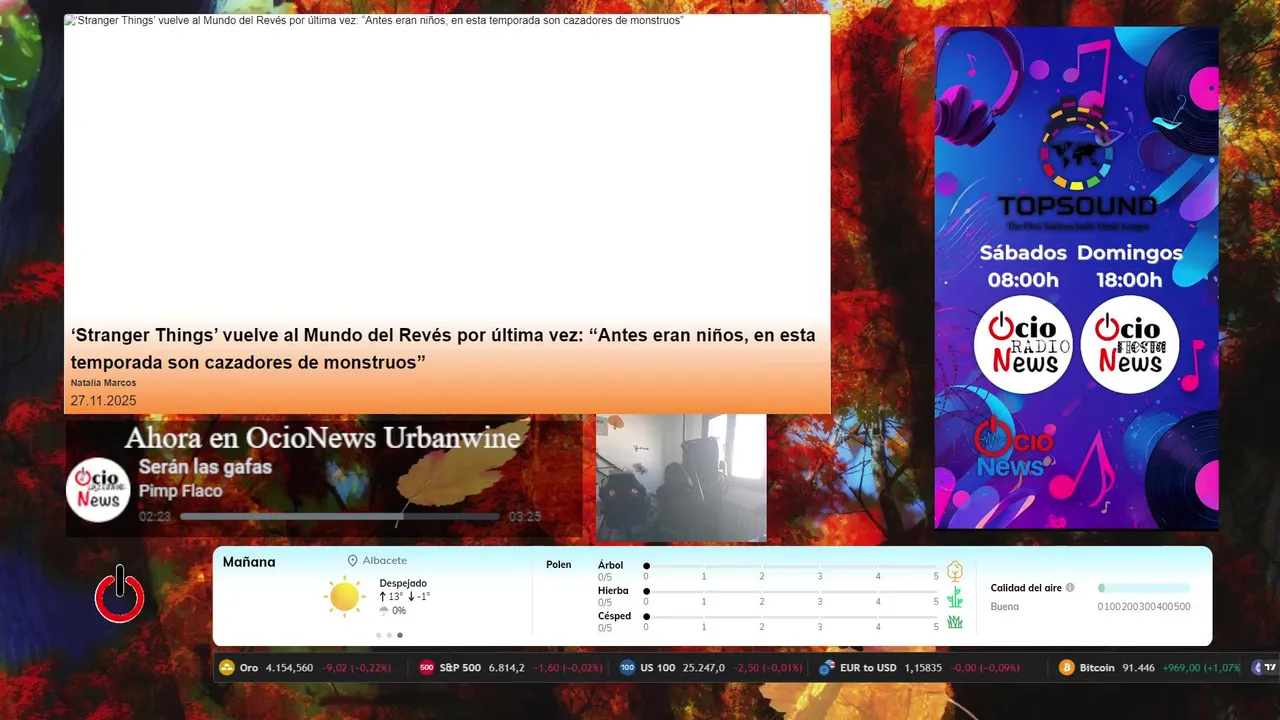1280x720 pixels.
Task: Seek in the song progress bar
Action: pos(340,517)
